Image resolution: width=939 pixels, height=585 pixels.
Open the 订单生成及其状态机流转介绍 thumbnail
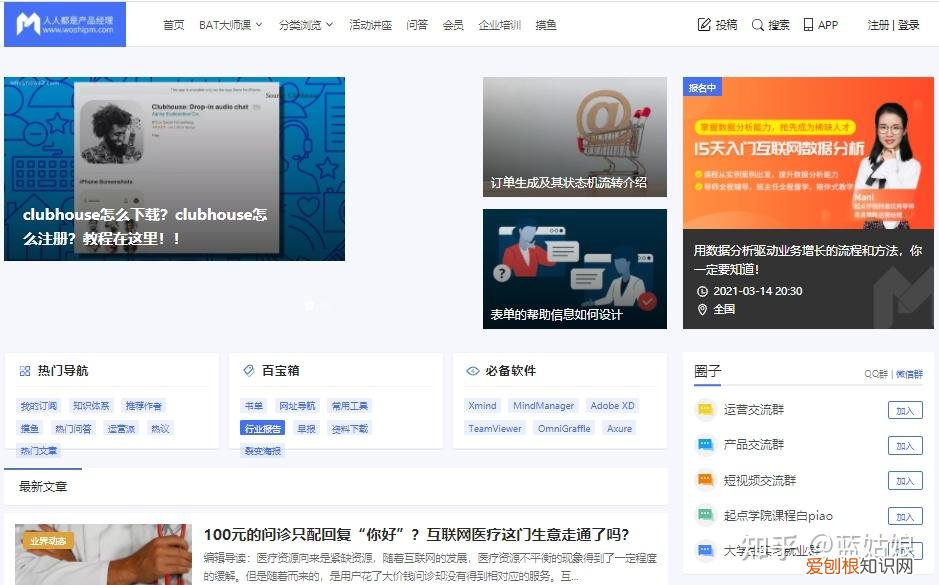coord(574,136)
